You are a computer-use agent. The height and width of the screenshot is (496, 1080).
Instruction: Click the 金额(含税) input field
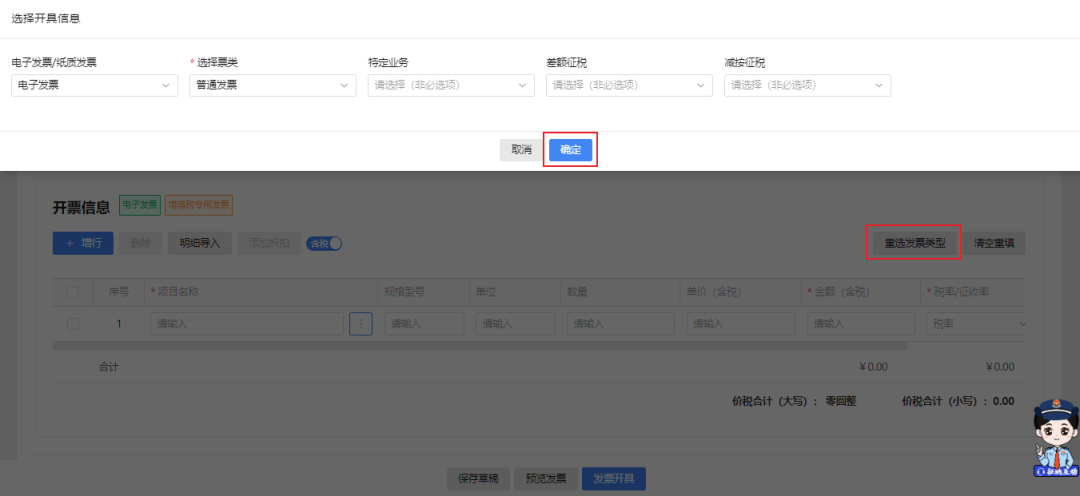click(861, 324)
